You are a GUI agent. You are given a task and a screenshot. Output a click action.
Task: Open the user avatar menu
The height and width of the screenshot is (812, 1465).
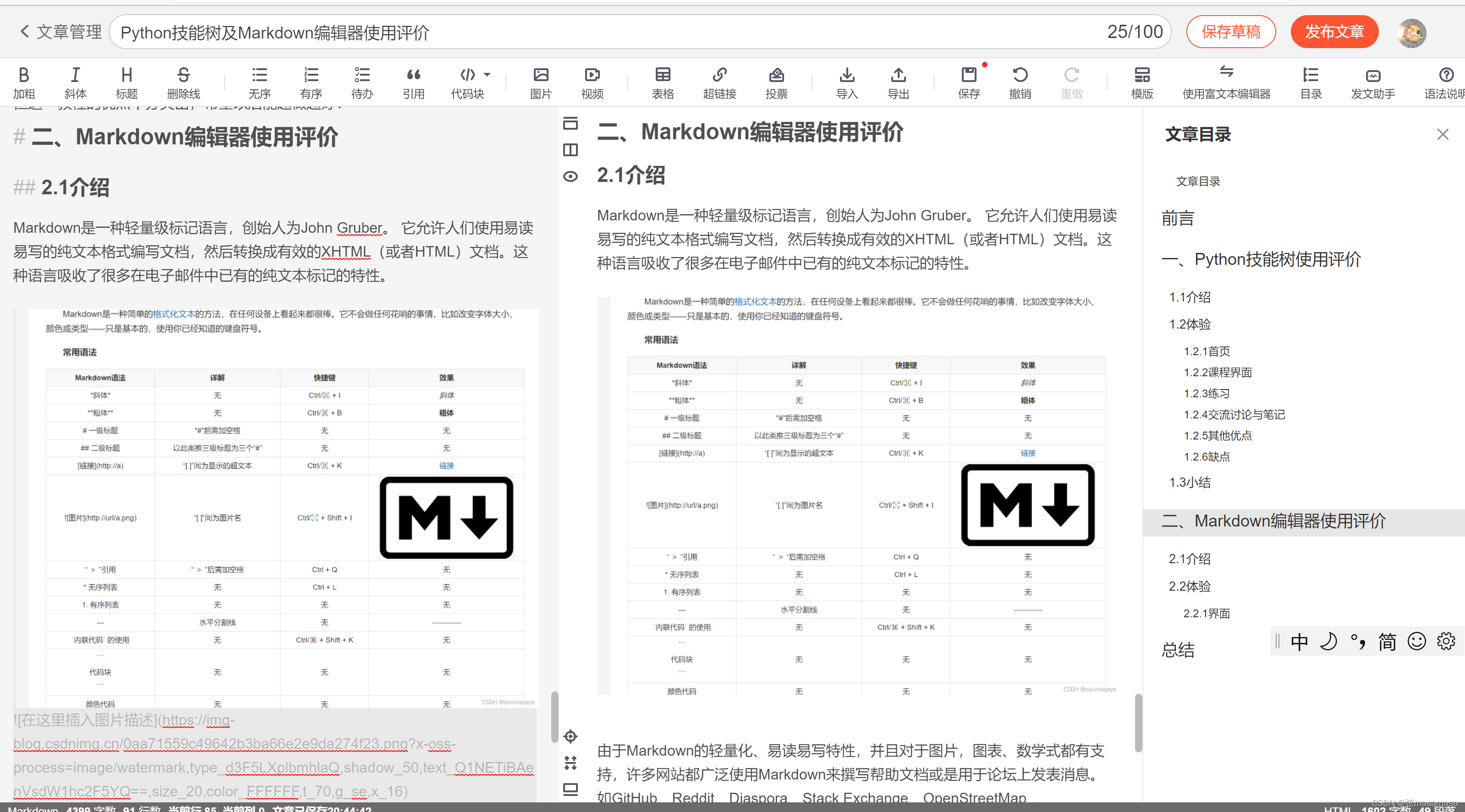point(1411,33)
